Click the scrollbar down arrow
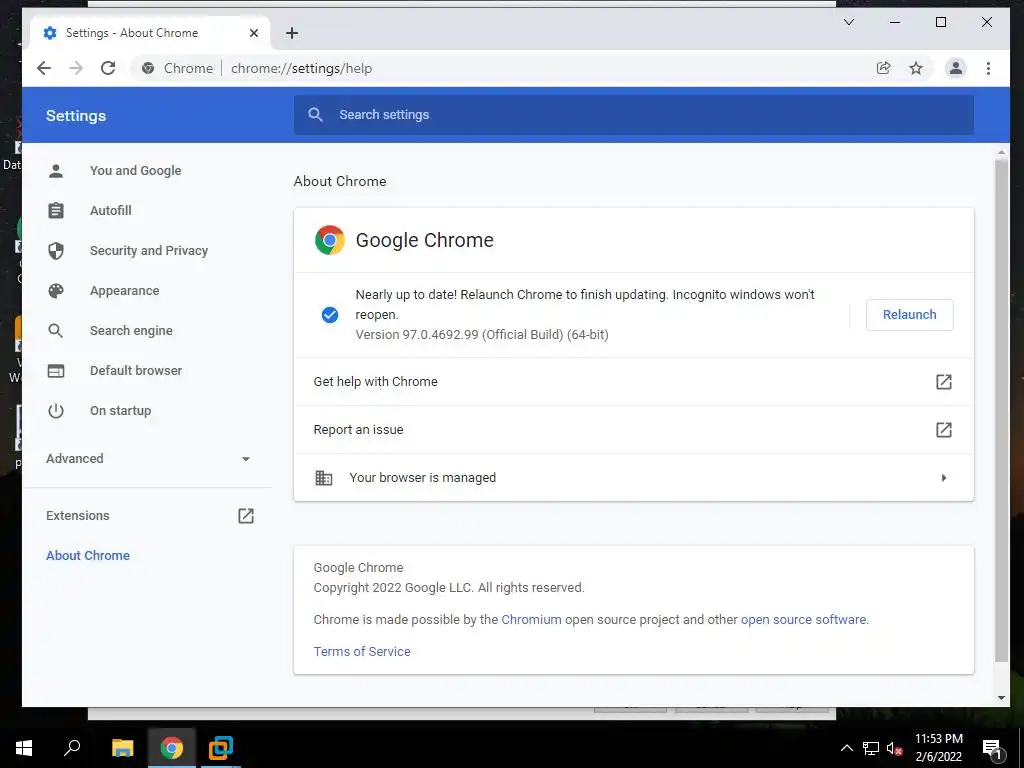The width and height of the screenshot is (1024, 768). 1001,697
